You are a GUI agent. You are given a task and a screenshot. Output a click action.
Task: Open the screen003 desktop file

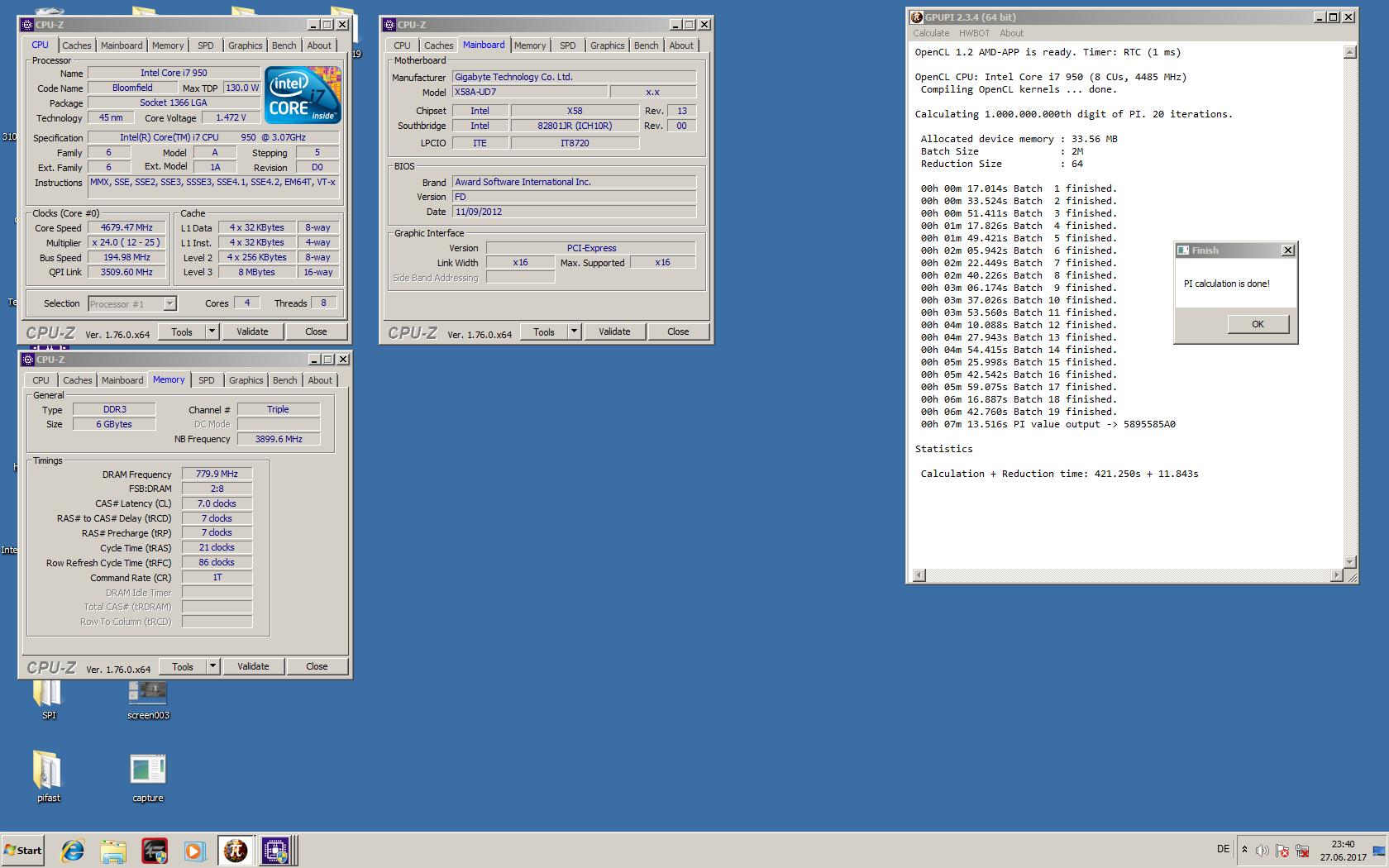(148, 699)
